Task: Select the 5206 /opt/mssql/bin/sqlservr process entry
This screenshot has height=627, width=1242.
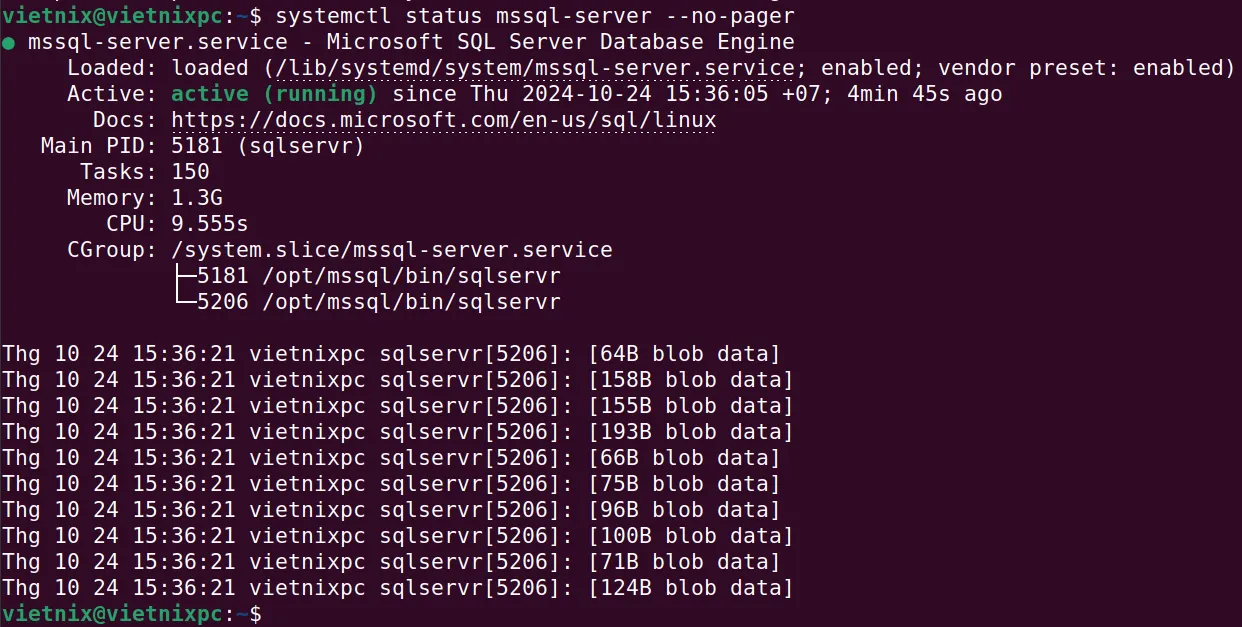Action: (378, 302)
